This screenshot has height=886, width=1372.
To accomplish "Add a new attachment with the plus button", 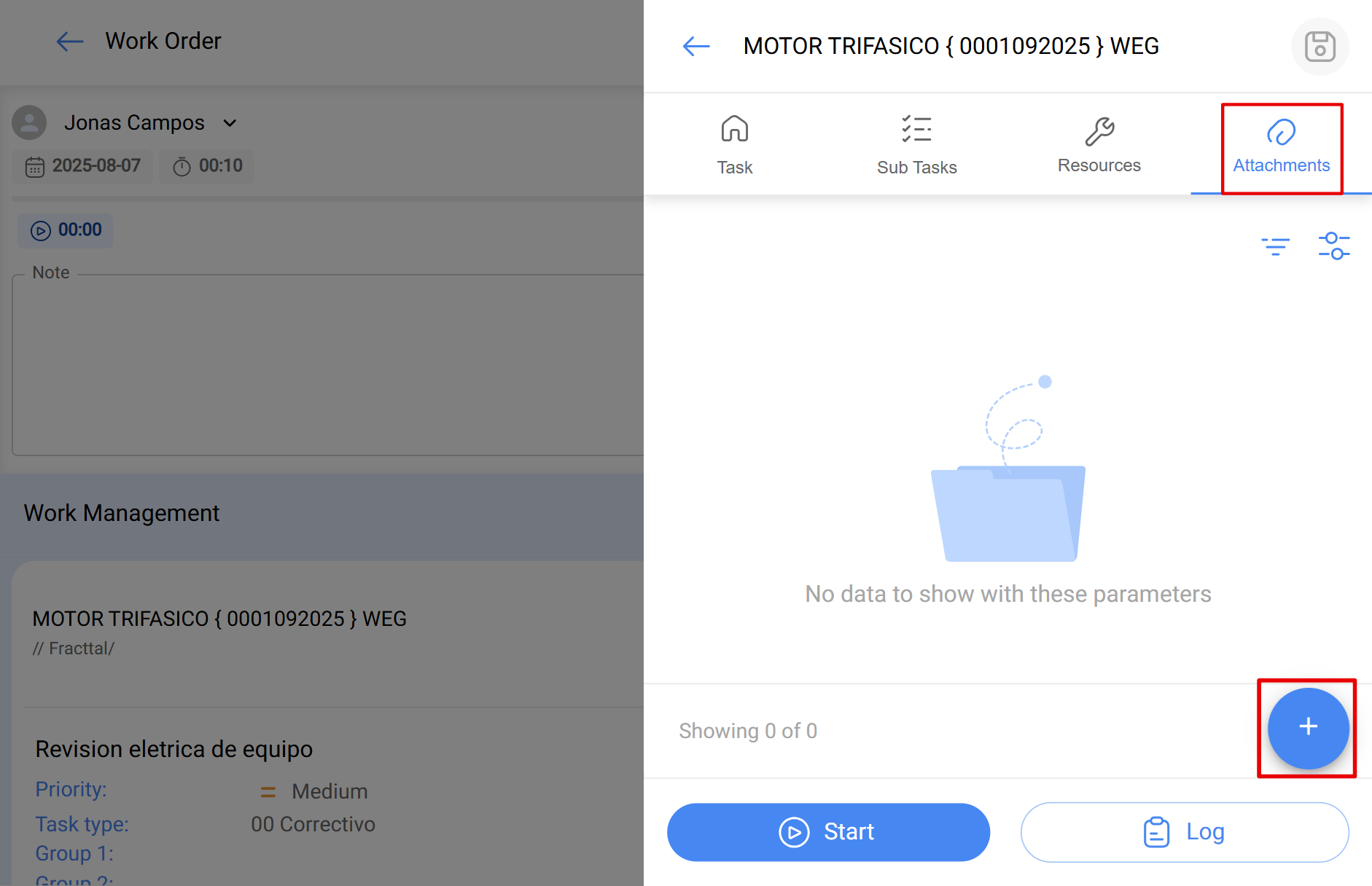I will click(1307, 728).
